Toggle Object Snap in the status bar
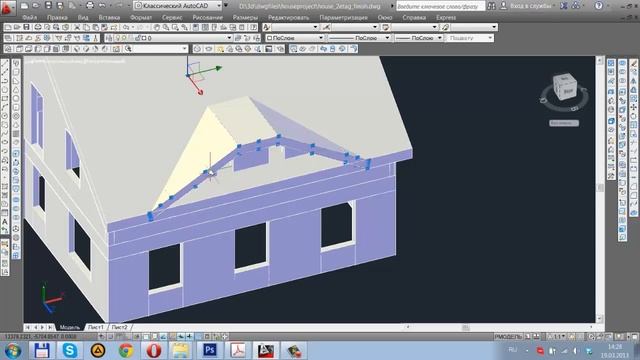Viewport: 640px width, 360px height. point(146,337)
